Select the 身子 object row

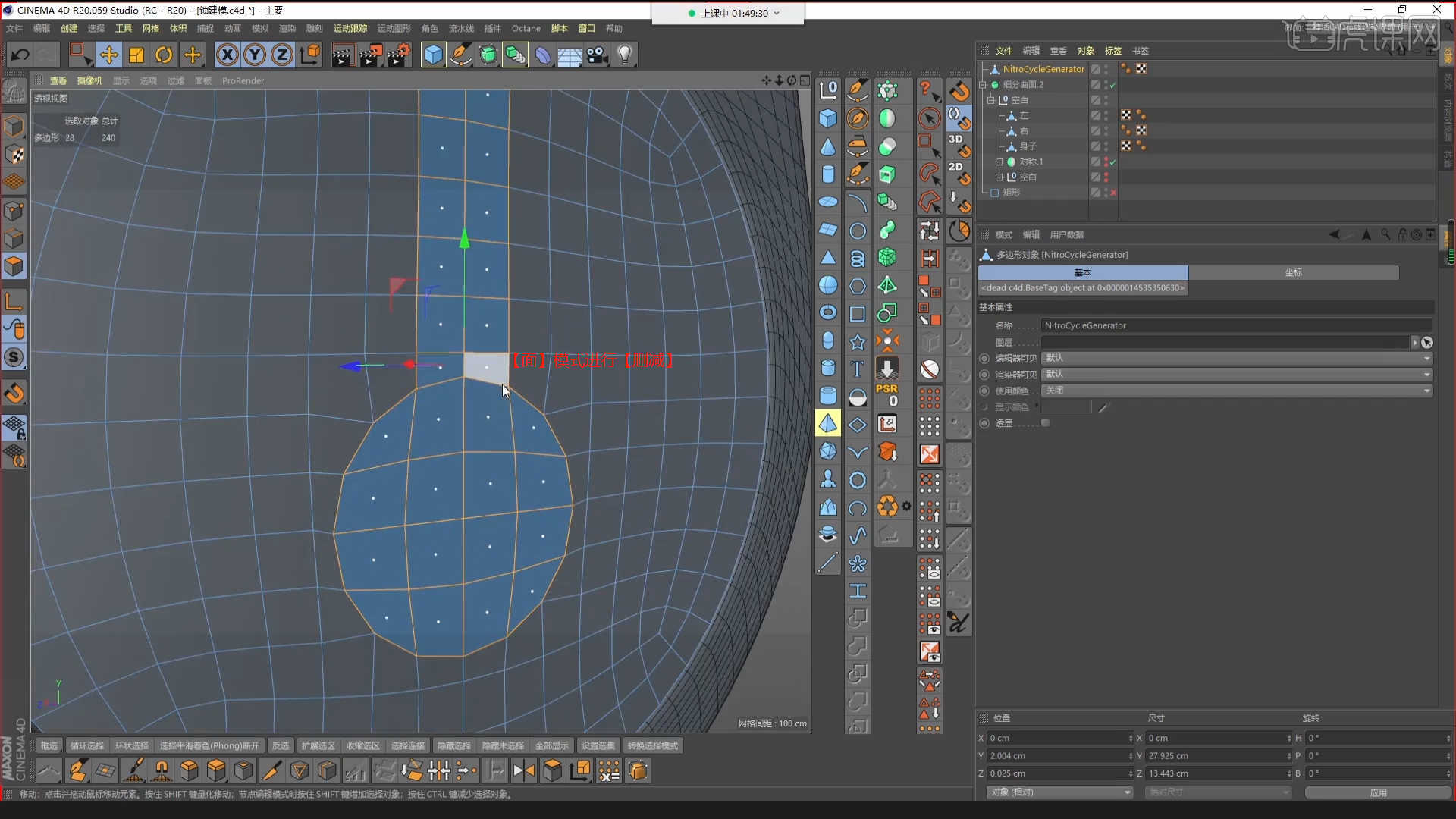click(1028, 146)
